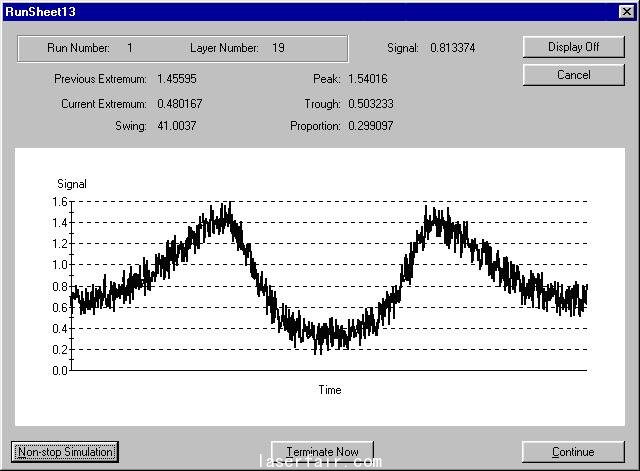Click the Time axis label below the chart
This screenshot has width=640, height=471.
pos(330,390)
